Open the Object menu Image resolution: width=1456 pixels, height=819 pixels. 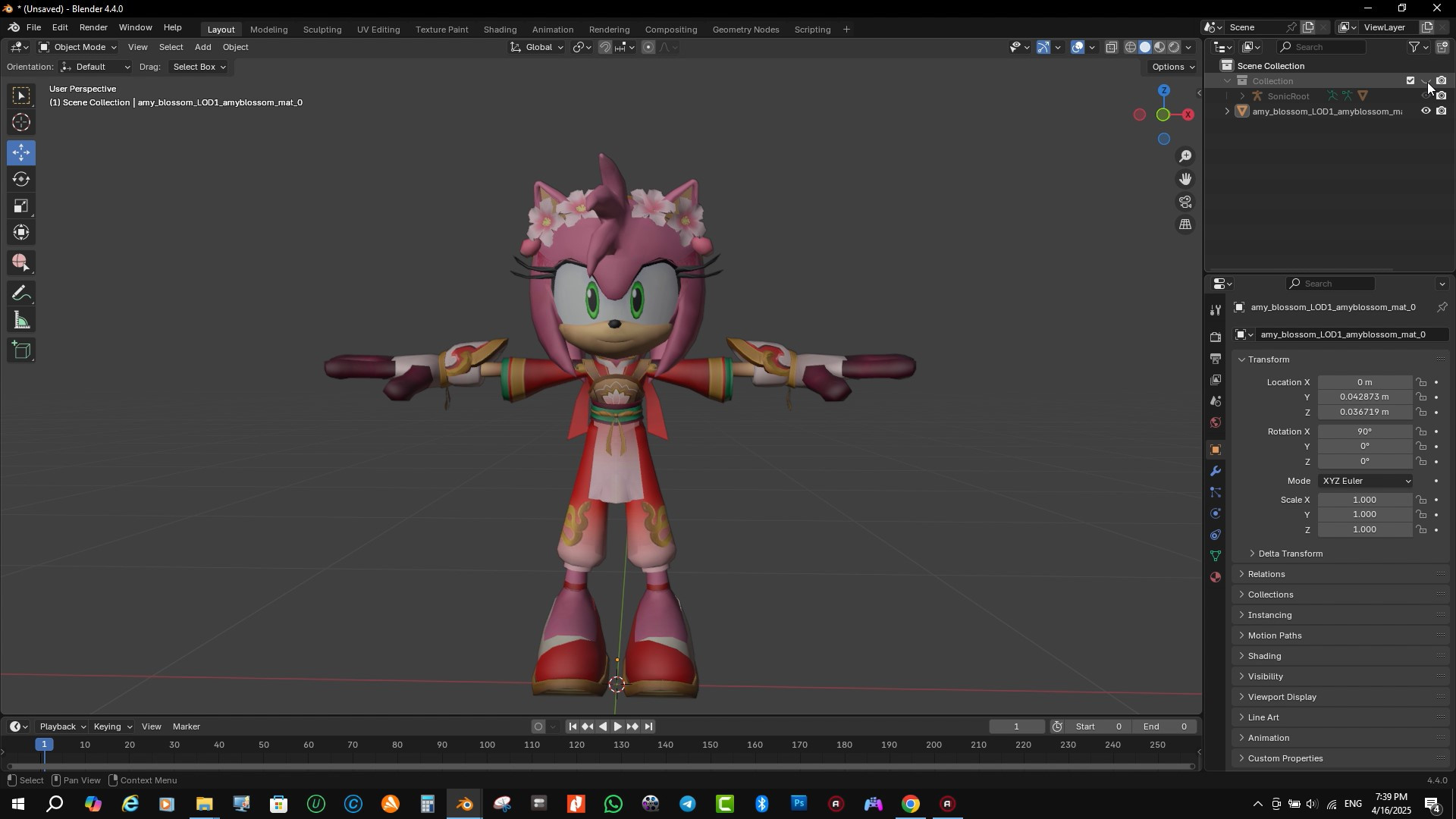235,47
